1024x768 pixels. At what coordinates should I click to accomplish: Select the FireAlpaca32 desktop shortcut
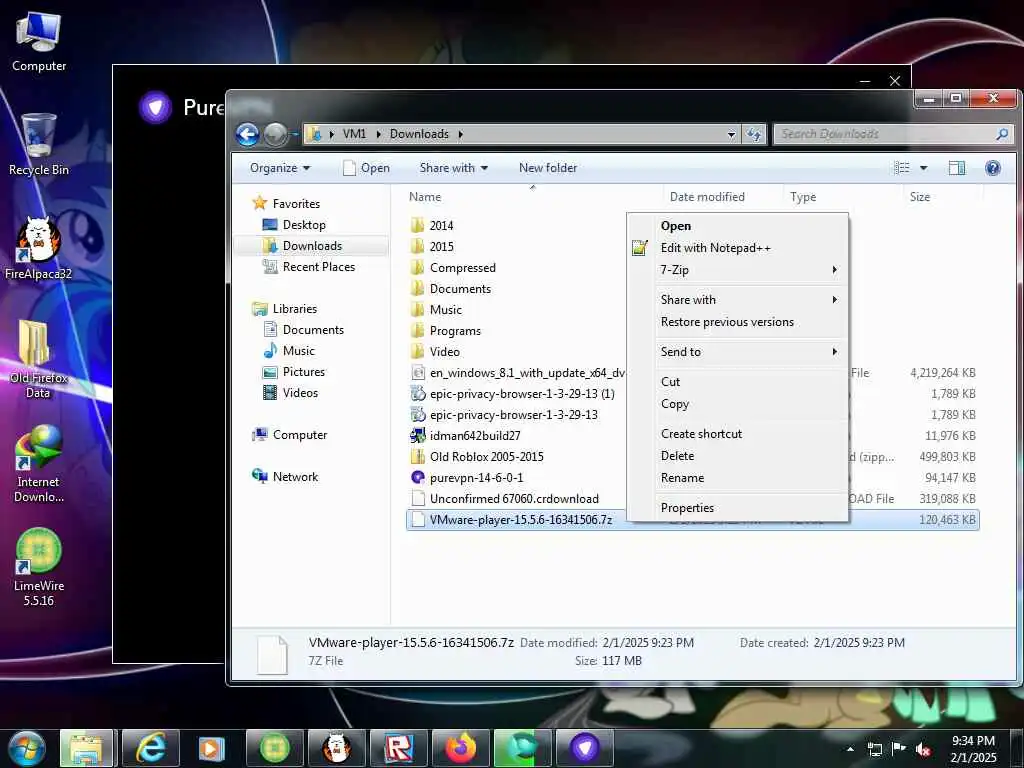click(x=38, y=249)
